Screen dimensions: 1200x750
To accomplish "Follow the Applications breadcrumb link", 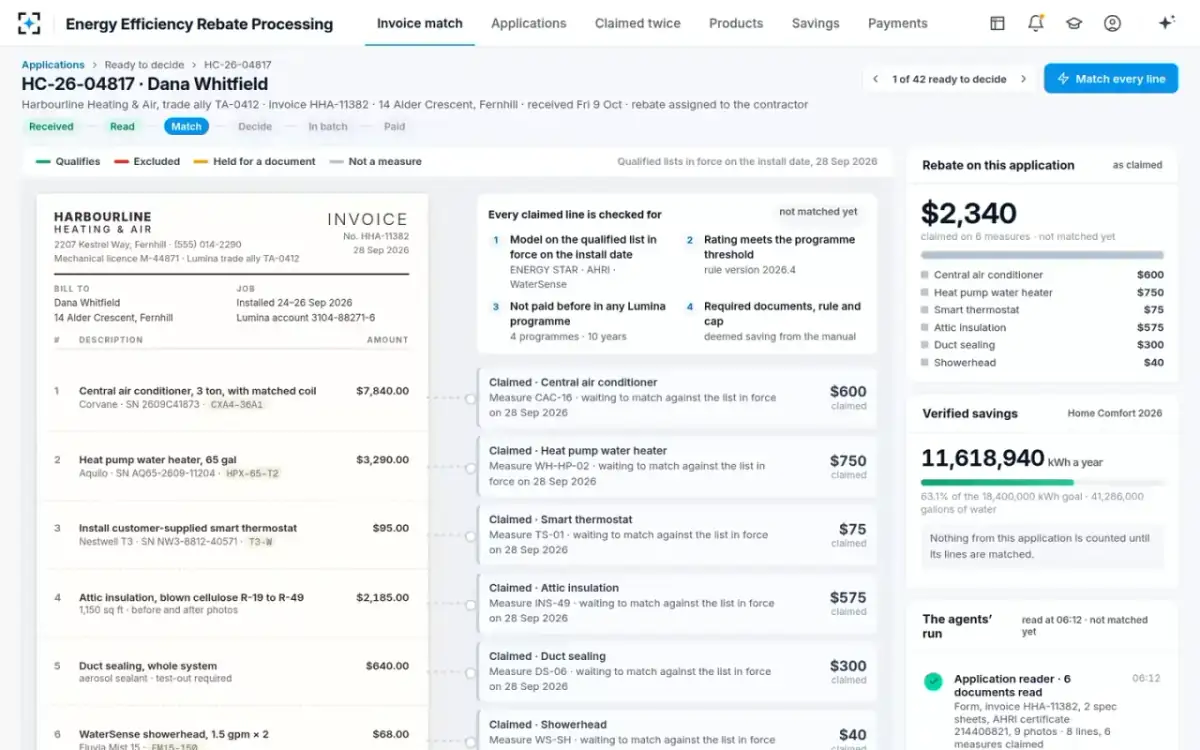I will 53,65.
